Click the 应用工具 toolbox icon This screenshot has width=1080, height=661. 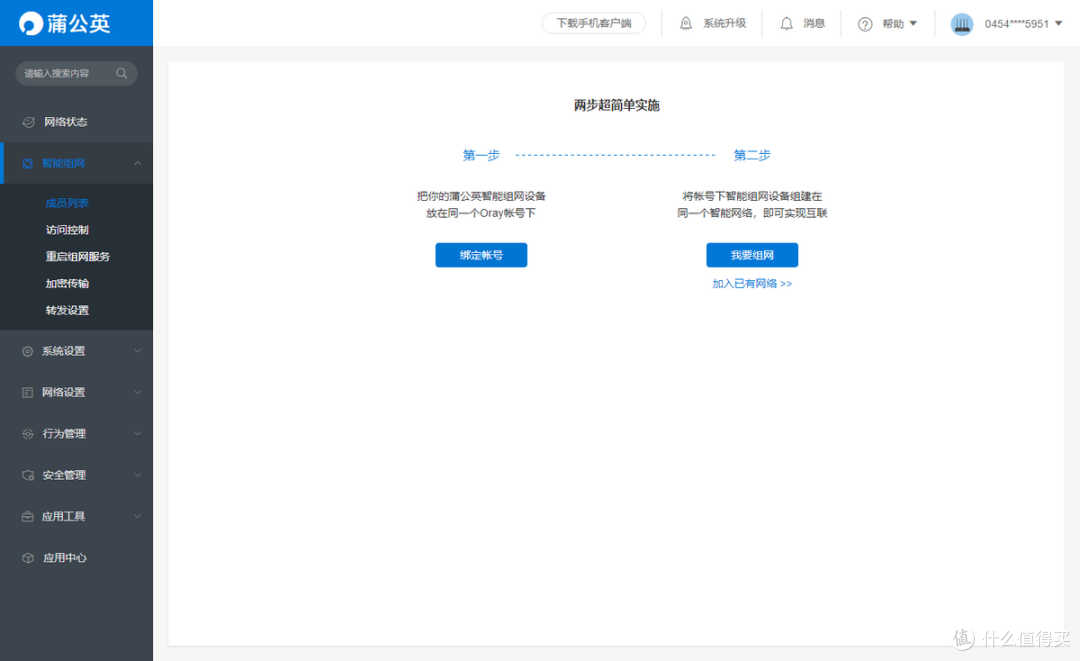[28, 516]
